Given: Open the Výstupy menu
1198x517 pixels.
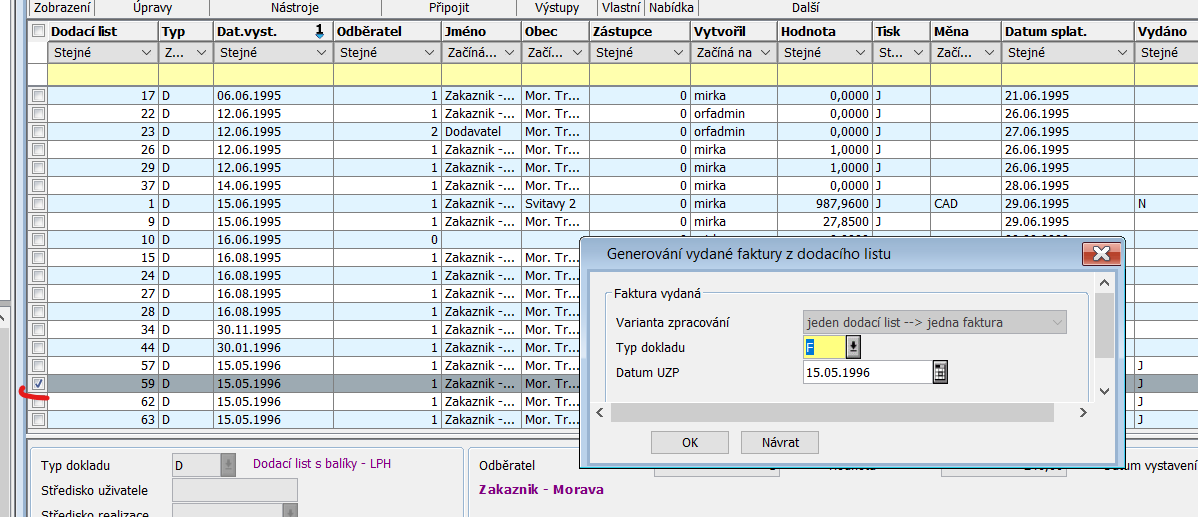Looking at the screenshot, I should point(557,7).
